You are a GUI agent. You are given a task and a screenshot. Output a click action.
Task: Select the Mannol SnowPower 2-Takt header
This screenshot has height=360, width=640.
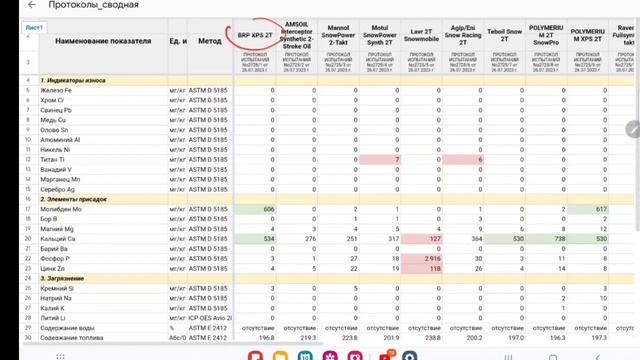[338, 35]
